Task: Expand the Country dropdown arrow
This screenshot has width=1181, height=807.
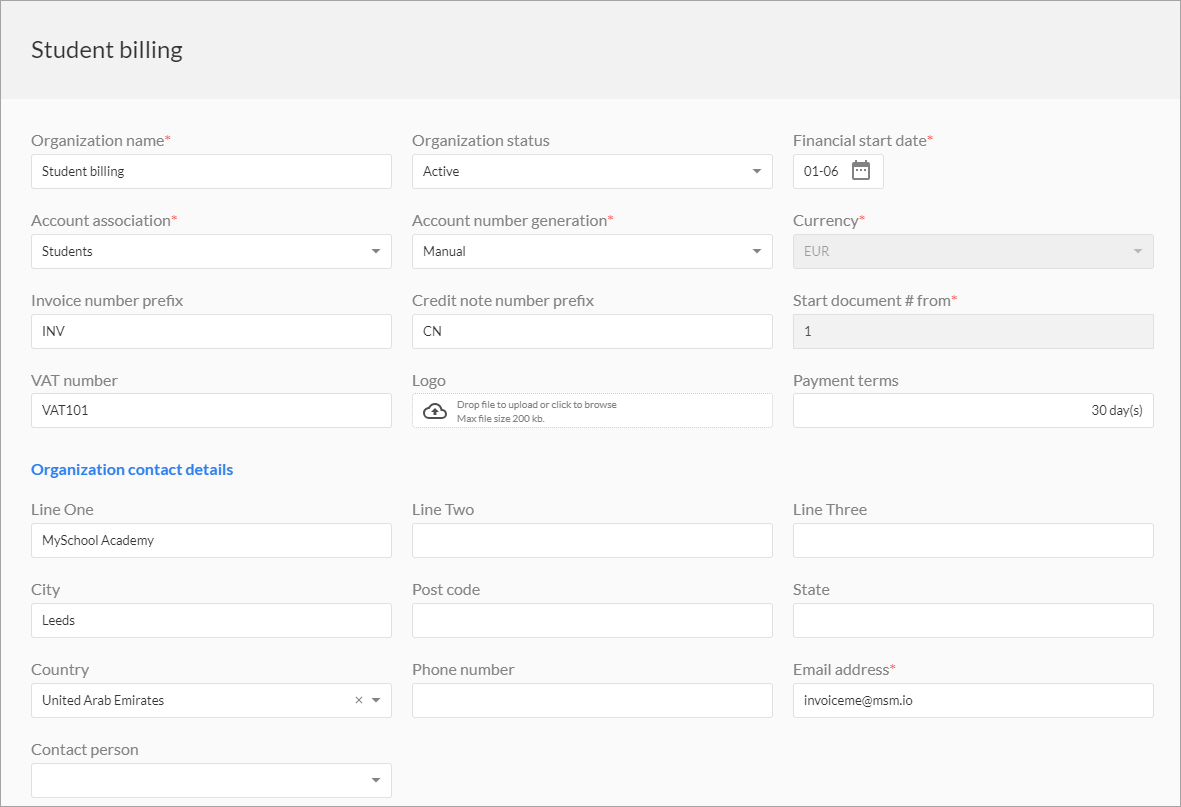Action: [376, 700]
